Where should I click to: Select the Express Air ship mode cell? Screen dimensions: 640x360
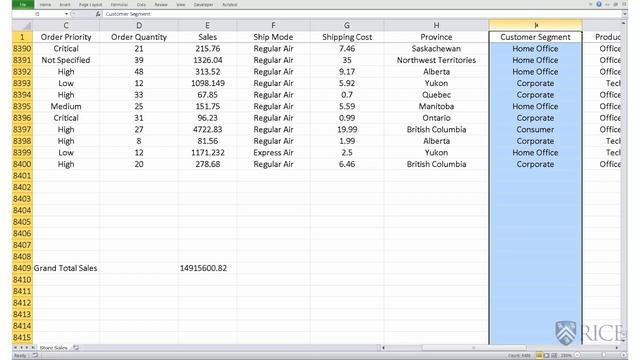(x=273, y=153)
